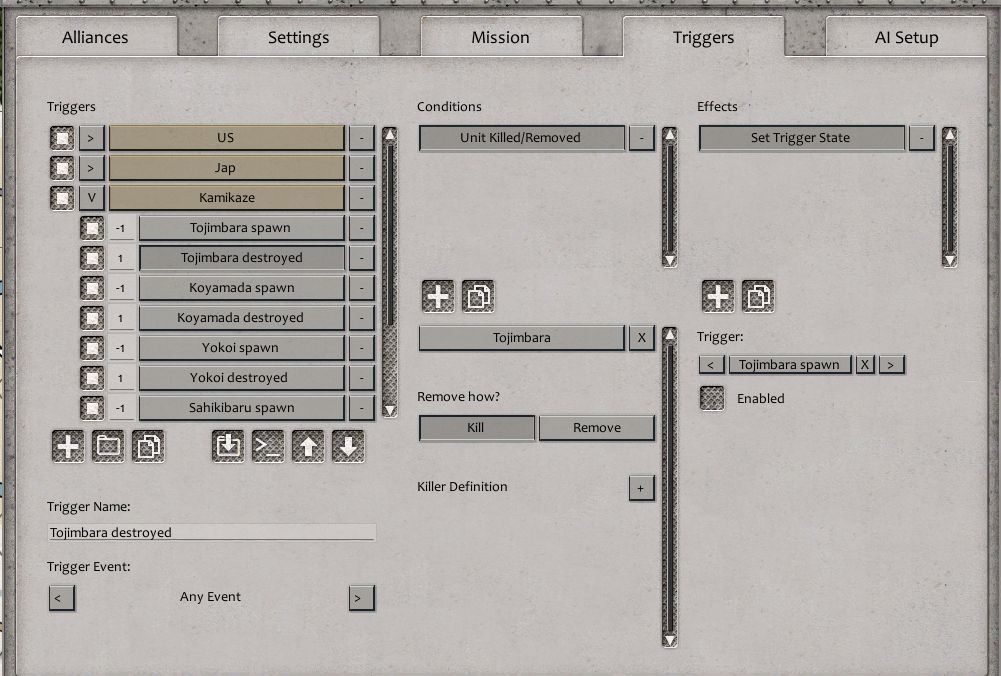Image resolution: width=1001 pixels, height=676 pixels.
Task: Expand Killer Definition with the plus button
Action: click(641, 488)
